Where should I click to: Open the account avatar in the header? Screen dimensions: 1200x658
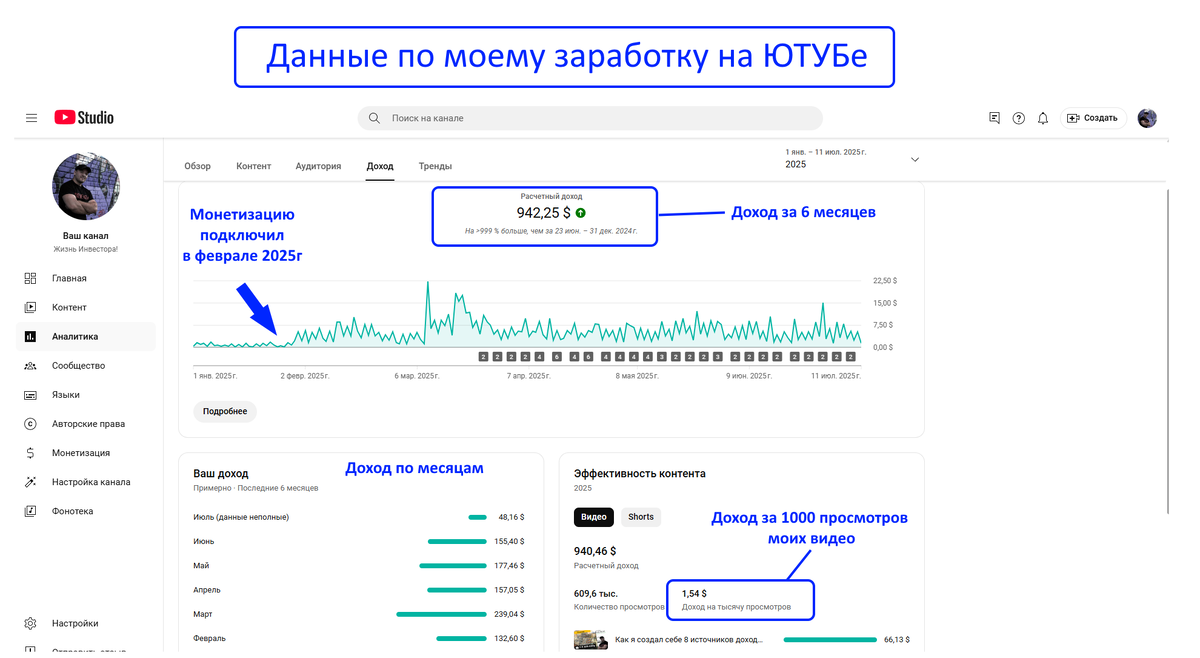coord(1147,118)
